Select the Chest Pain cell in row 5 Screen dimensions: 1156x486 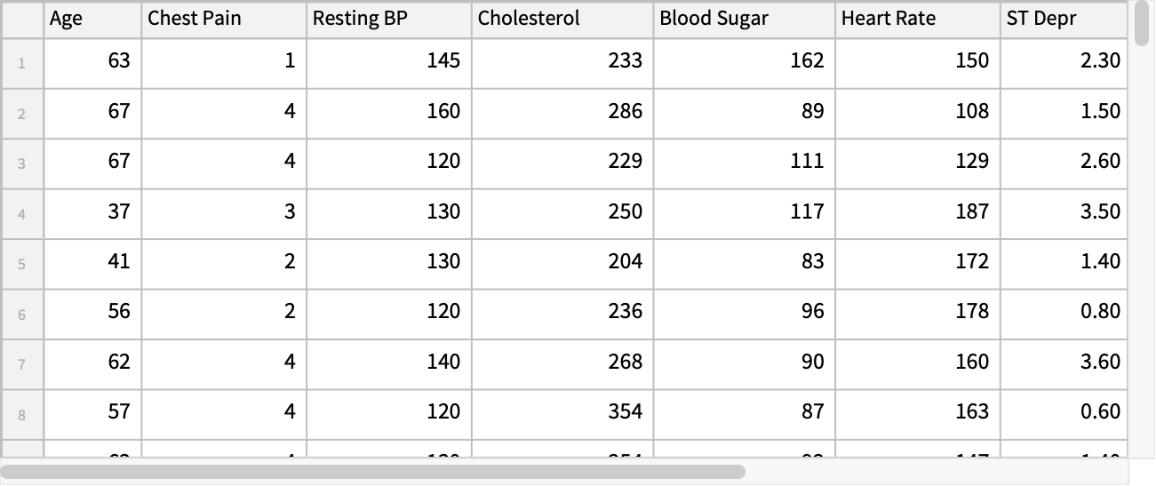(x=224, y=263)
